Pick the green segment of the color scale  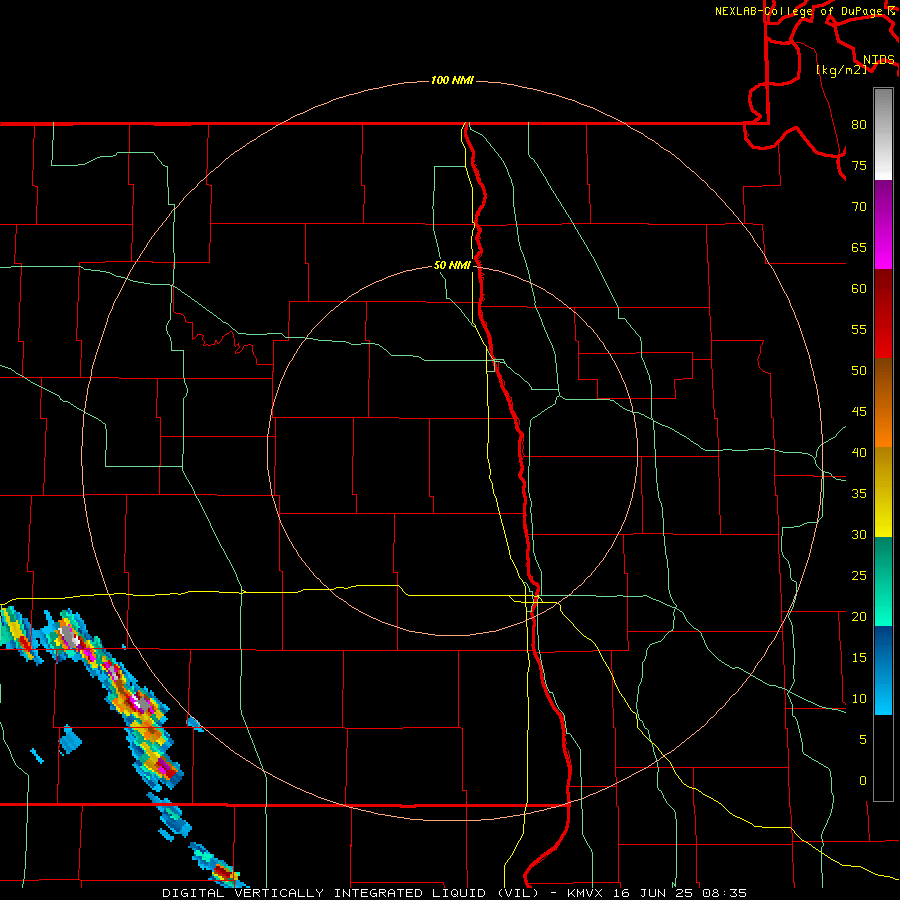pyautogui.click(x=883, y=581)
